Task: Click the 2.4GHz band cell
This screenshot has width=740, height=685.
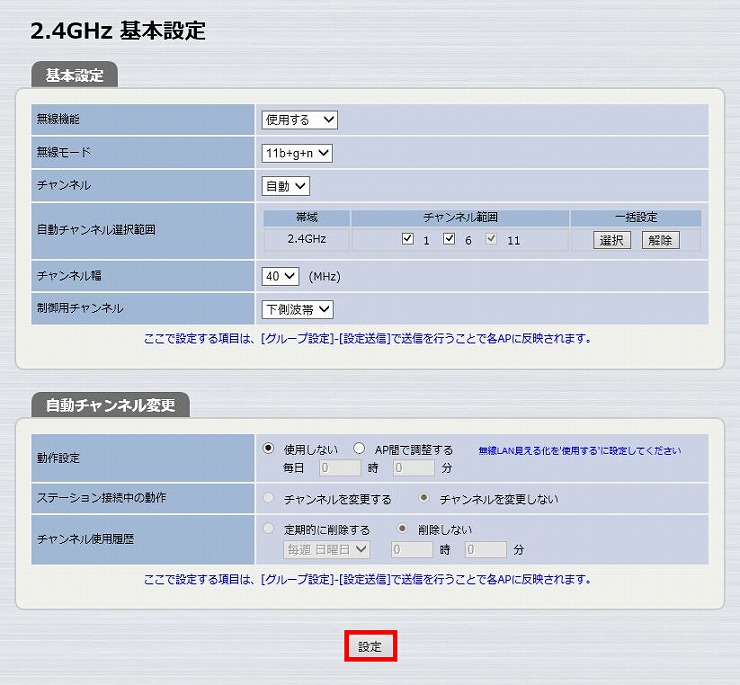Action: tap(307, 239)
